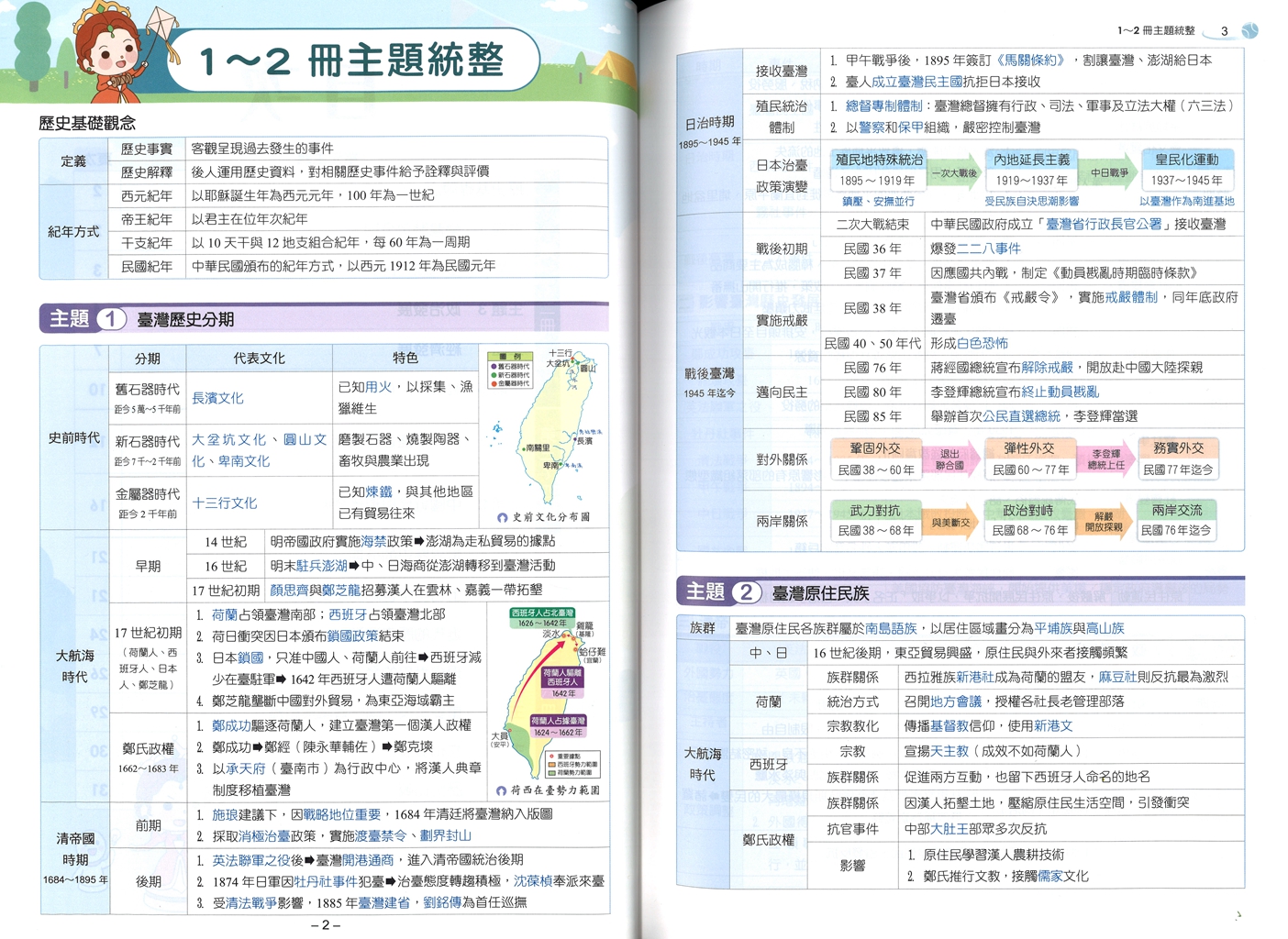Image resolution: width=1288 pixels, height=939 pixels.
Task: Select the cell '接收臺灣'
Action: (x=782, y=71)
